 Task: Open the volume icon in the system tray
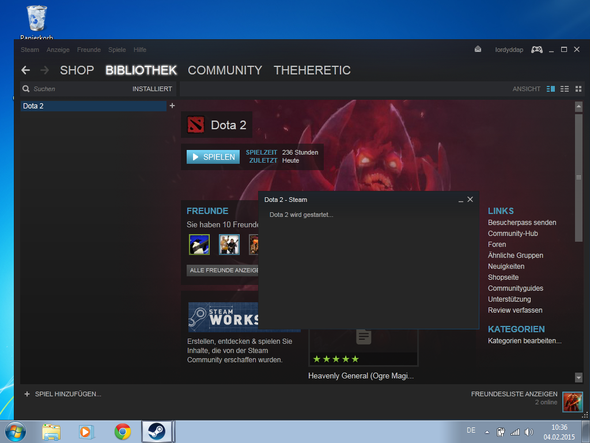pyautogui.click(x=529, y=432)
